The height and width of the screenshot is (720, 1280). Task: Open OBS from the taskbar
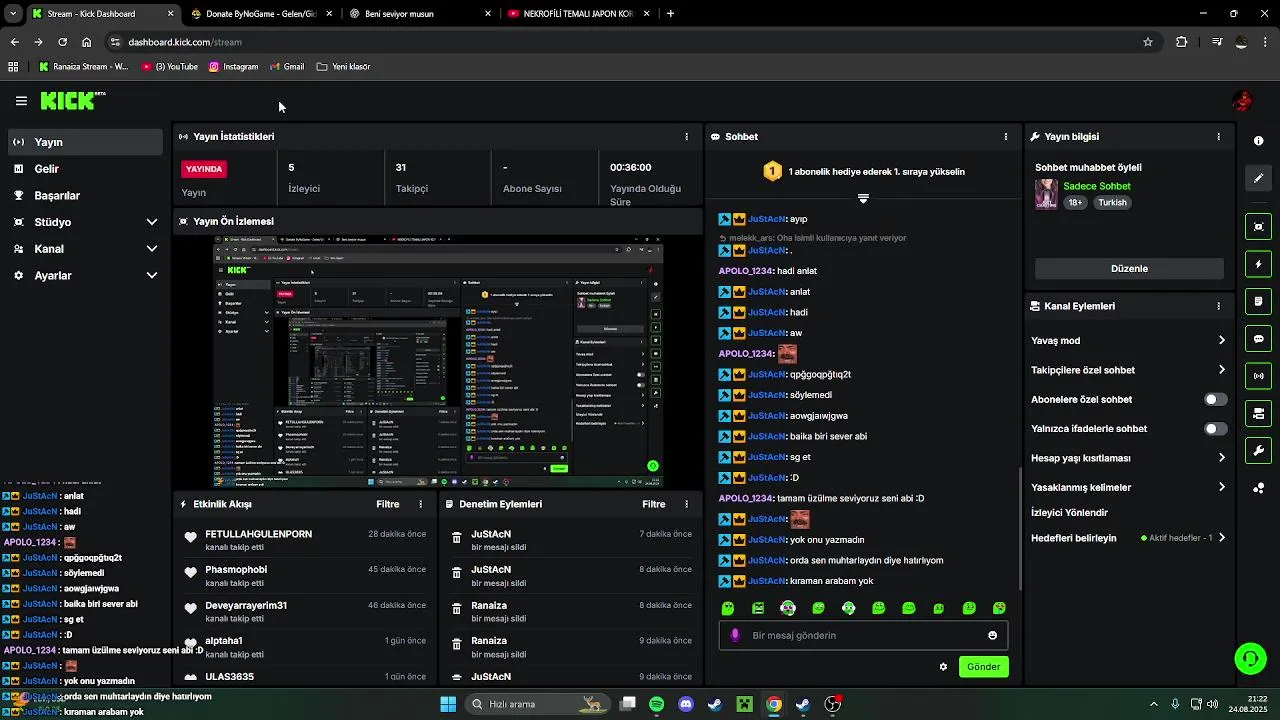(x=832, y=704)
